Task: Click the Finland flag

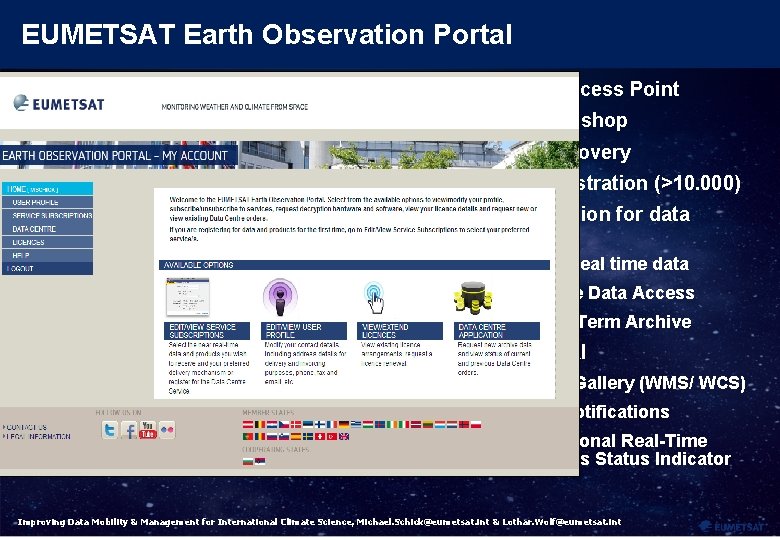Action: click(320, 425)
